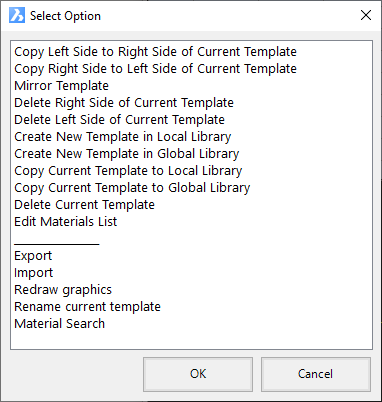Select Delete Right Side of Current Template
The width and height of the screenshot is (382, 402).
click(124, 103)
